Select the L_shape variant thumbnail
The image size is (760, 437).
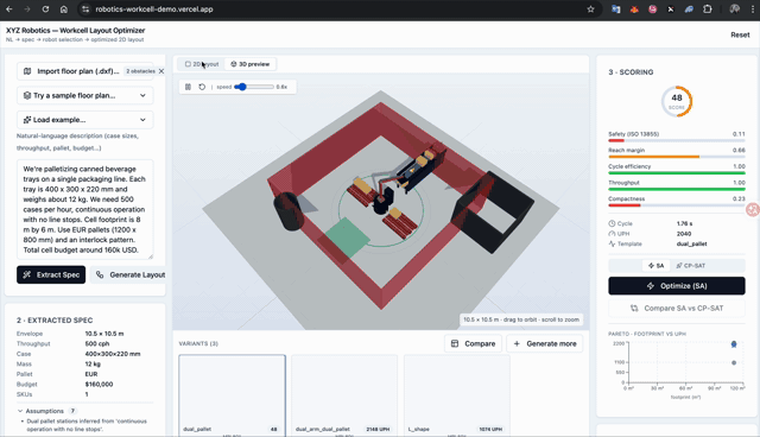[x=457, y=395]
